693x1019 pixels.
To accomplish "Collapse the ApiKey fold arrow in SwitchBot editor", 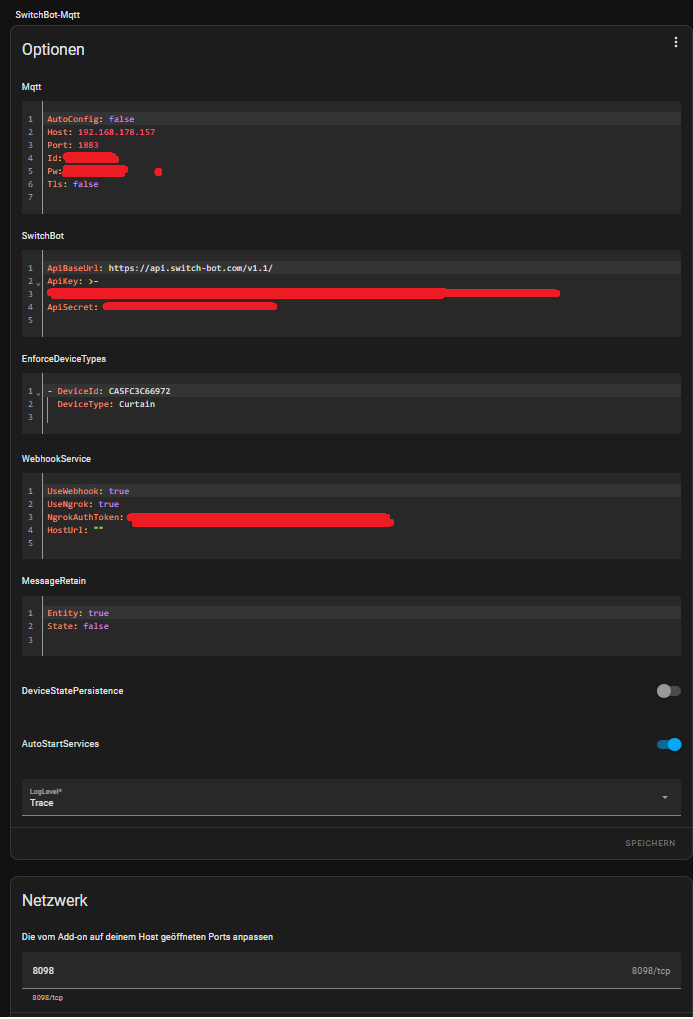I will [38, 283].
